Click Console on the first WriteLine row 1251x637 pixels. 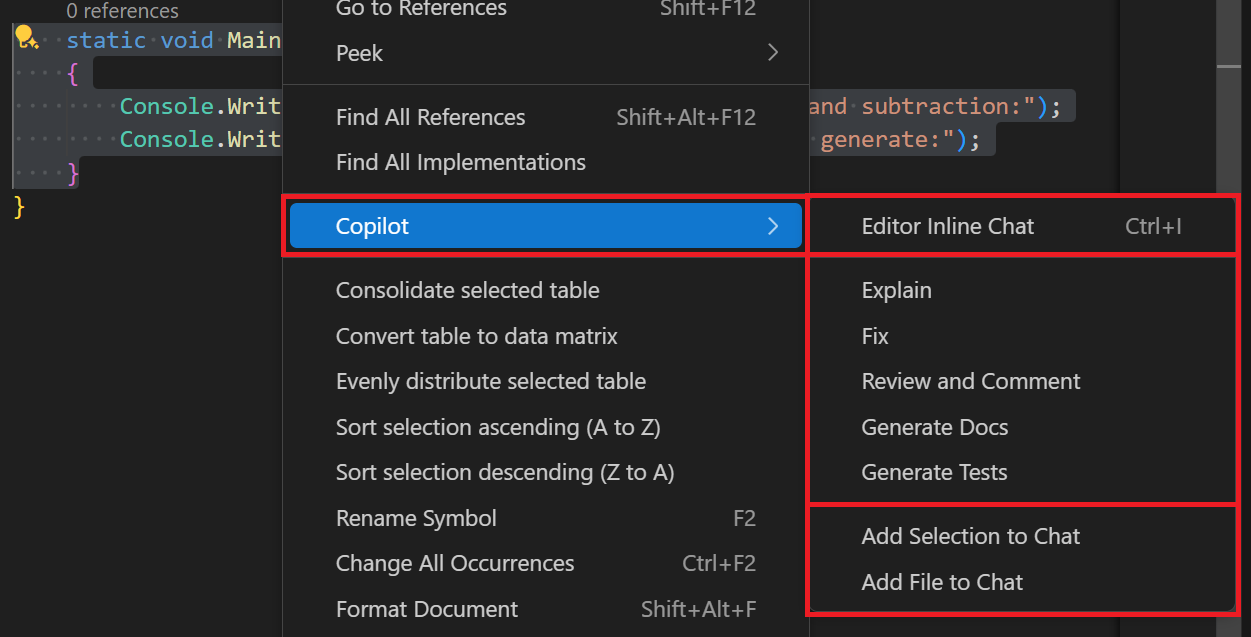167,106
